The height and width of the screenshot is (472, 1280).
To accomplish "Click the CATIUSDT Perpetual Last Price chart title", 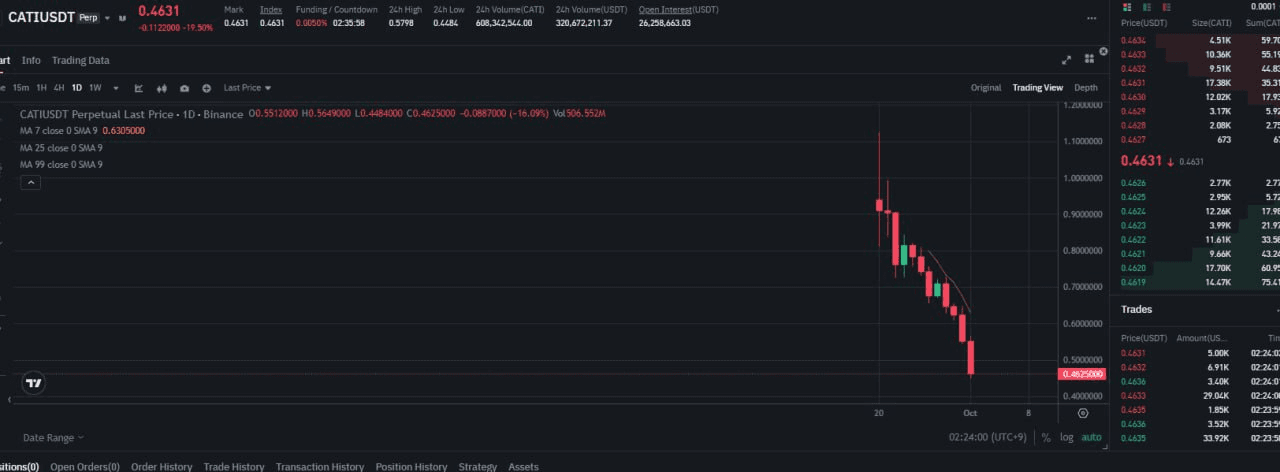I will tap(131, 114).
